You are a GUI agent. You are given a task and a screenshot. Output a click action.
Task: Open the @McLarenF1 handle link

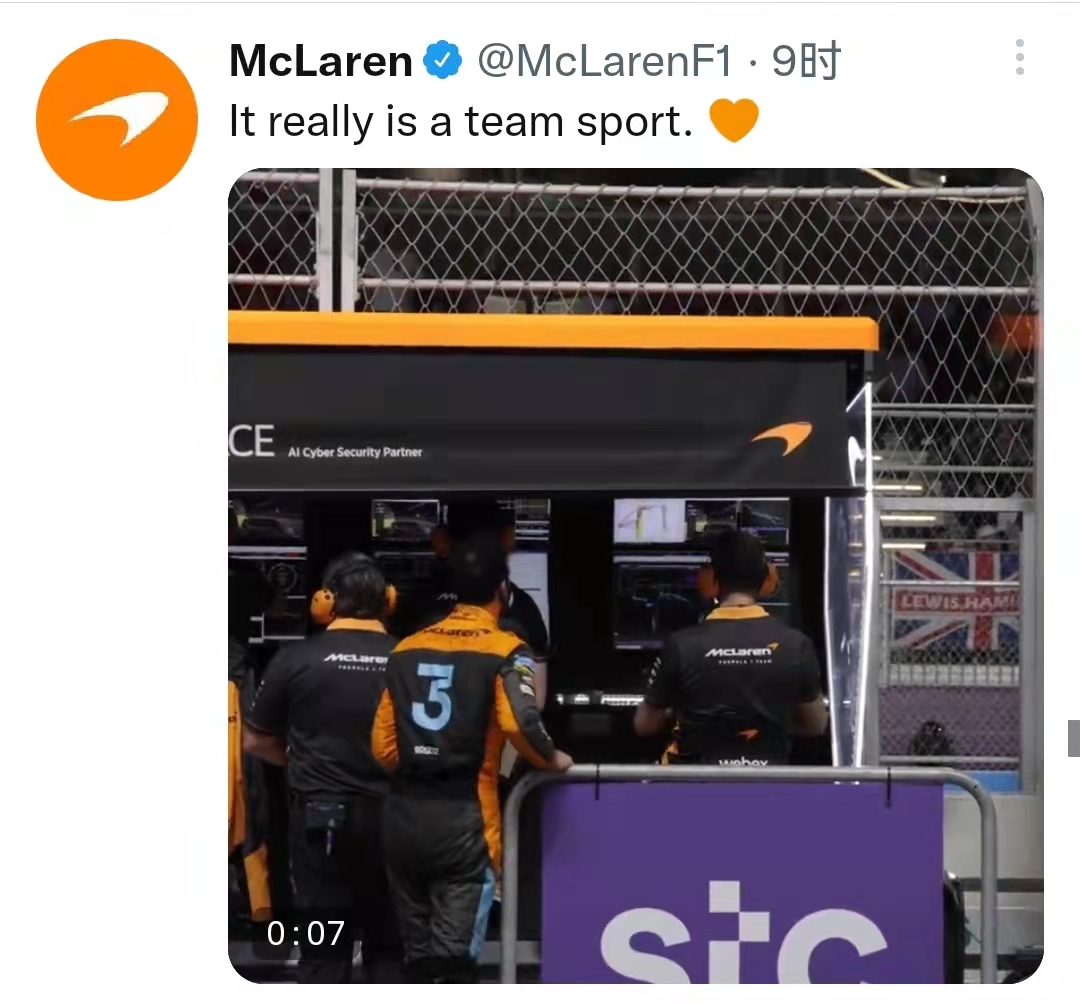(x=605, y=61)
